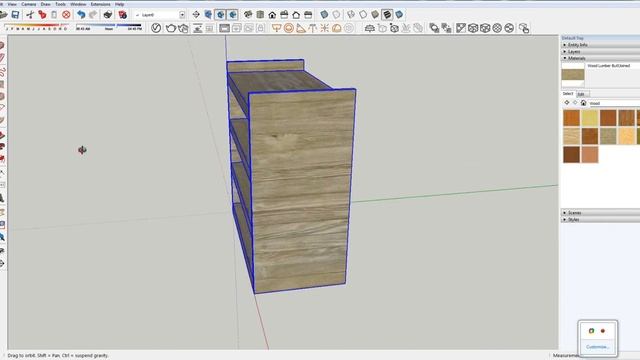Open the Draw menu
The width and height of the screenshot is (640, 360).
45,4
